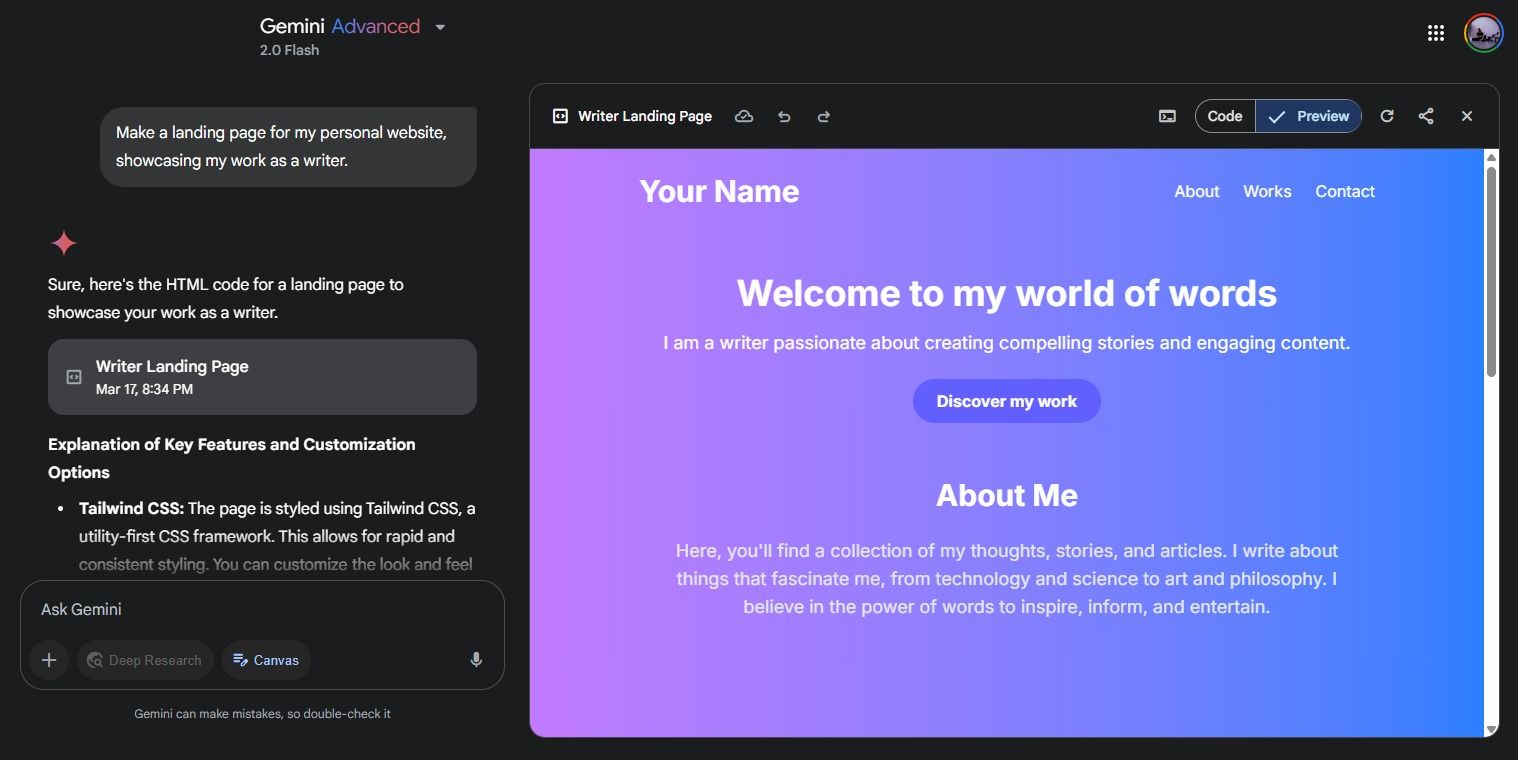This screenshot has width=1518, height=760.
Task: Toggle the Canvas mode chip
Action: [266, 660]
